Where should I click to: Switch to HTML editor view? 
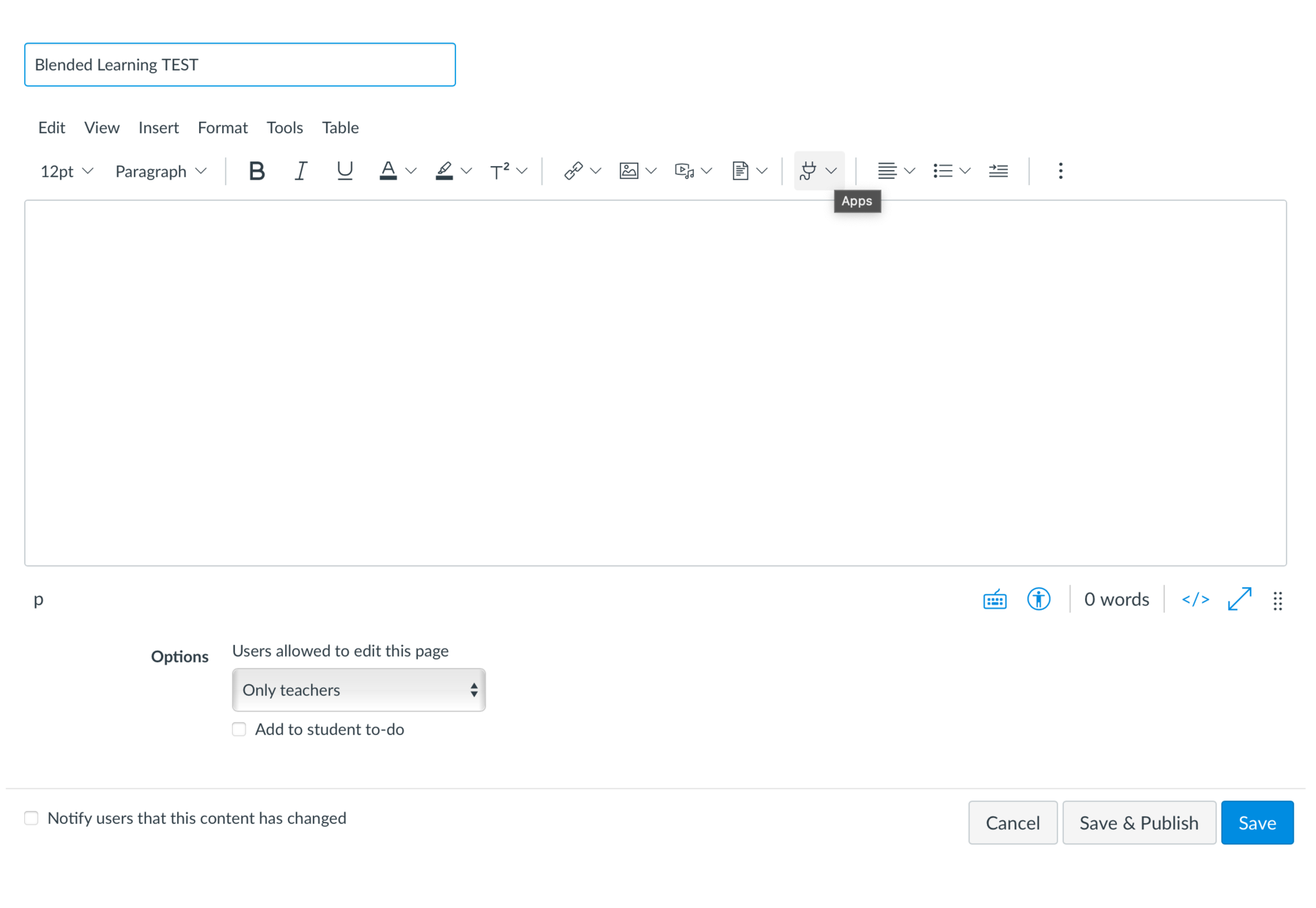(x=1195, y=599)
